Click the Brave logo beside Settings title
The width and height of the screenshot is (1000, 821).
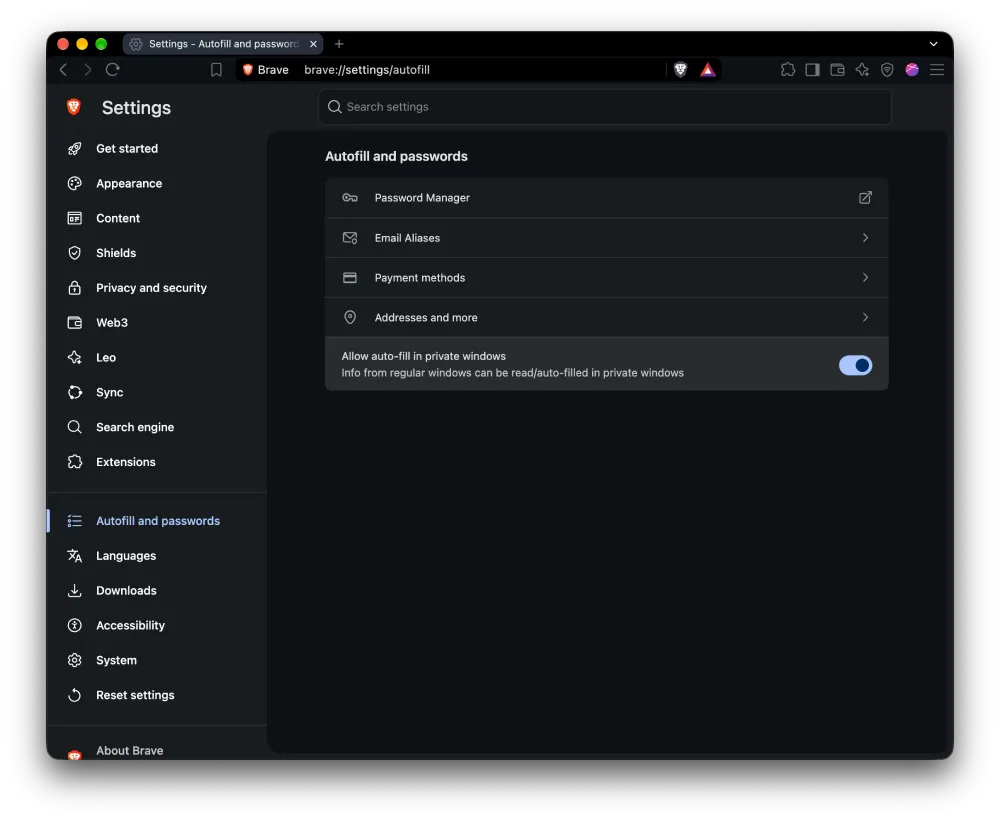[74, 107]
